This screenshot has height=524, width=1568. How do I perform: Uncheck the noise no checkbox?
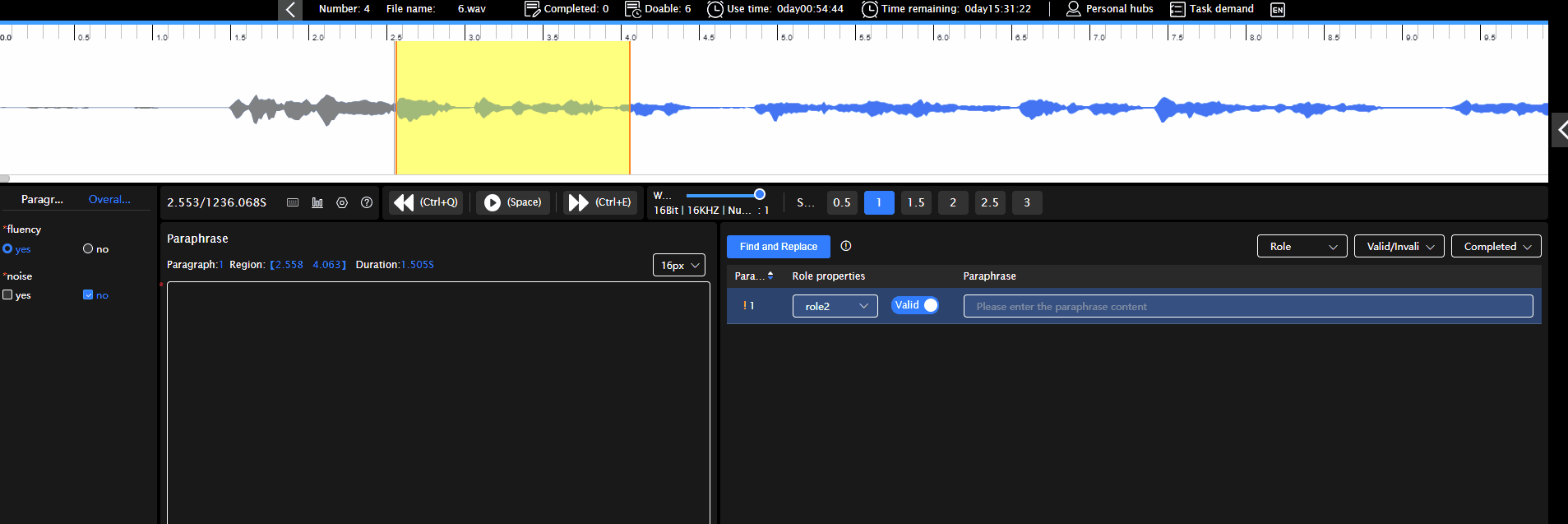[88, 294]
